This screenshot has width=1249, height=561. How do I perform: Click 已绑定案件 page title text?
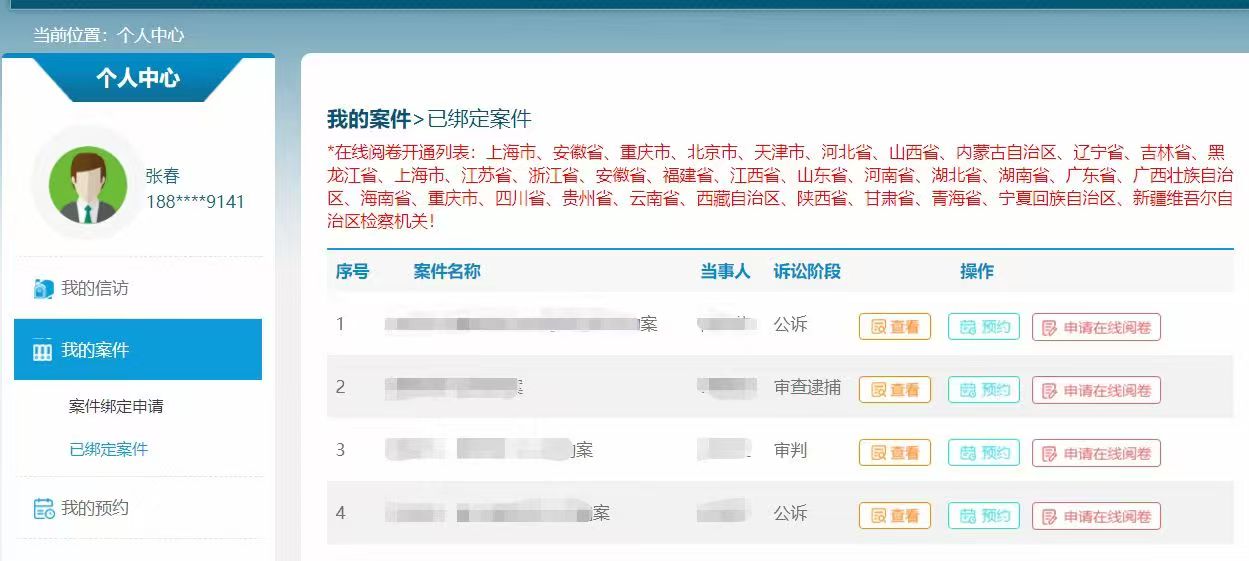click(x=479, y=119)
